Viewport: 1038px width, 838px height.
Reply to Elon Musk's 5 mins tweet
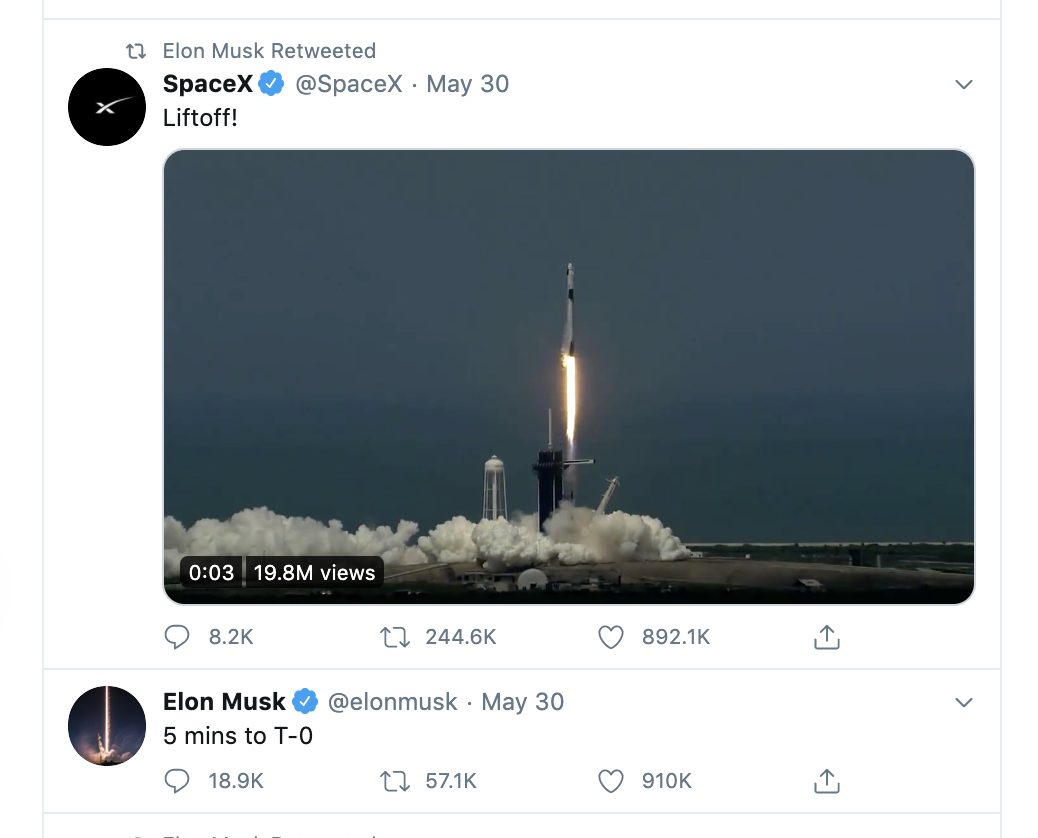click(x=177, y=781)
